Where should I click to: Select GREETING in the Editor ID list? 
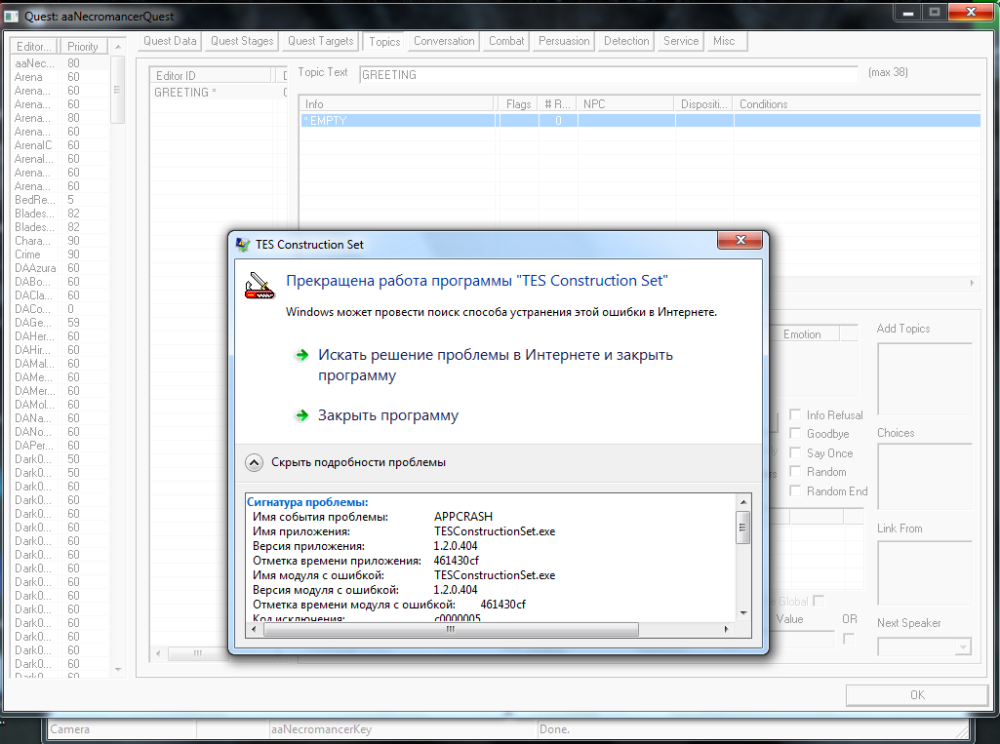217,92
